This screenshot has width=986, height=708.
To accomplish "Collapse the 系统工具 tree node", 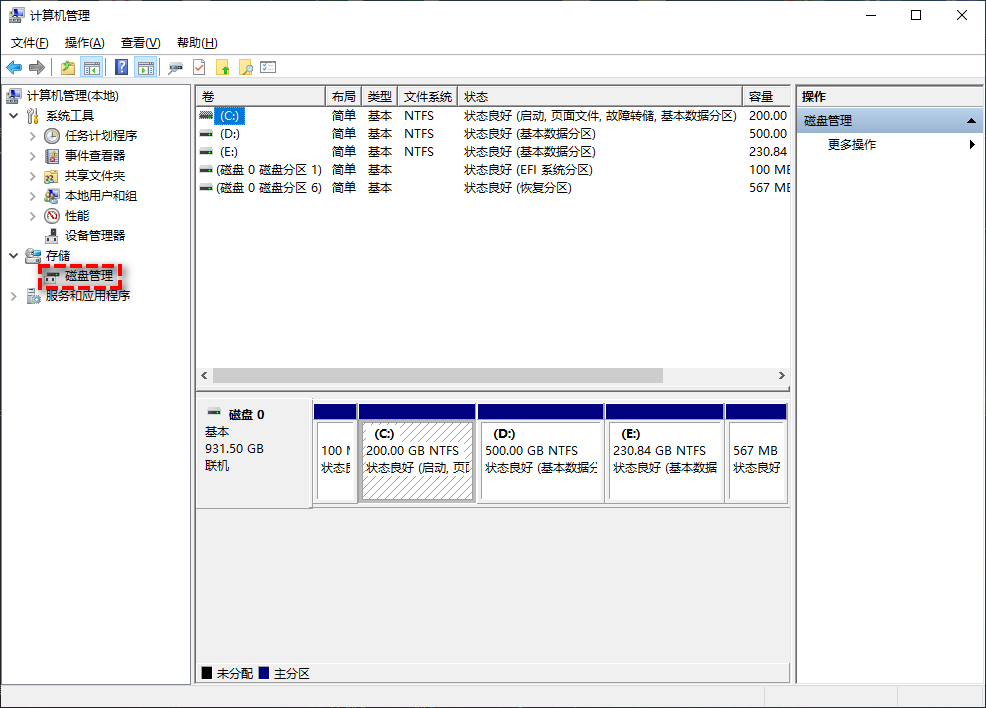I will click(x=14, y=116).
